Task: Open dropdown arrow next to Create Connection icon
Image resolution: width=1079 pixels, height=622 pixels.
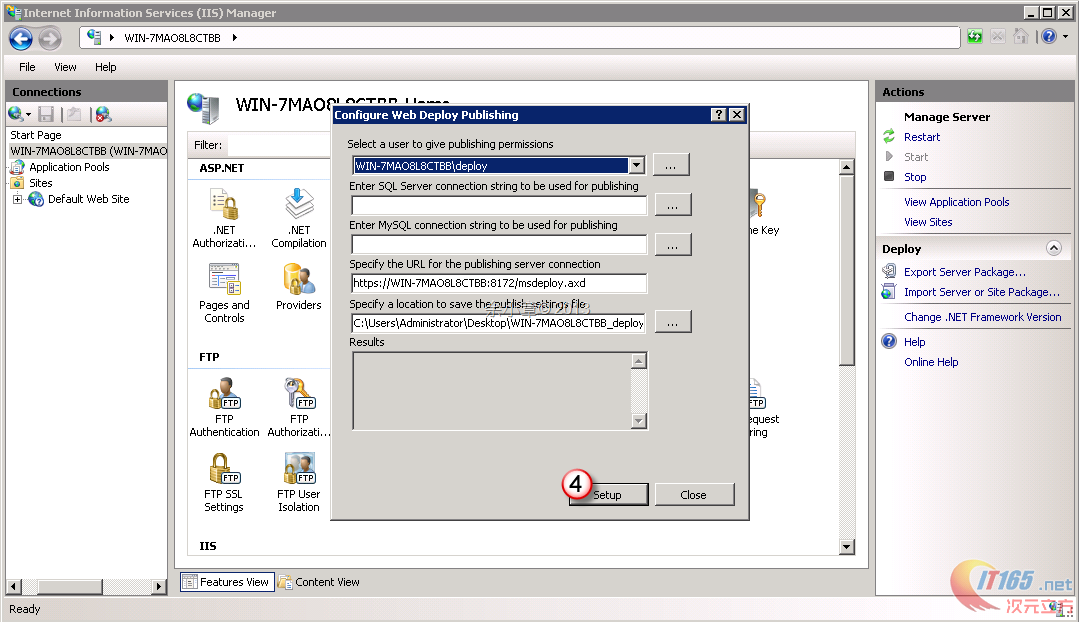Action: (x=29, y=115)
